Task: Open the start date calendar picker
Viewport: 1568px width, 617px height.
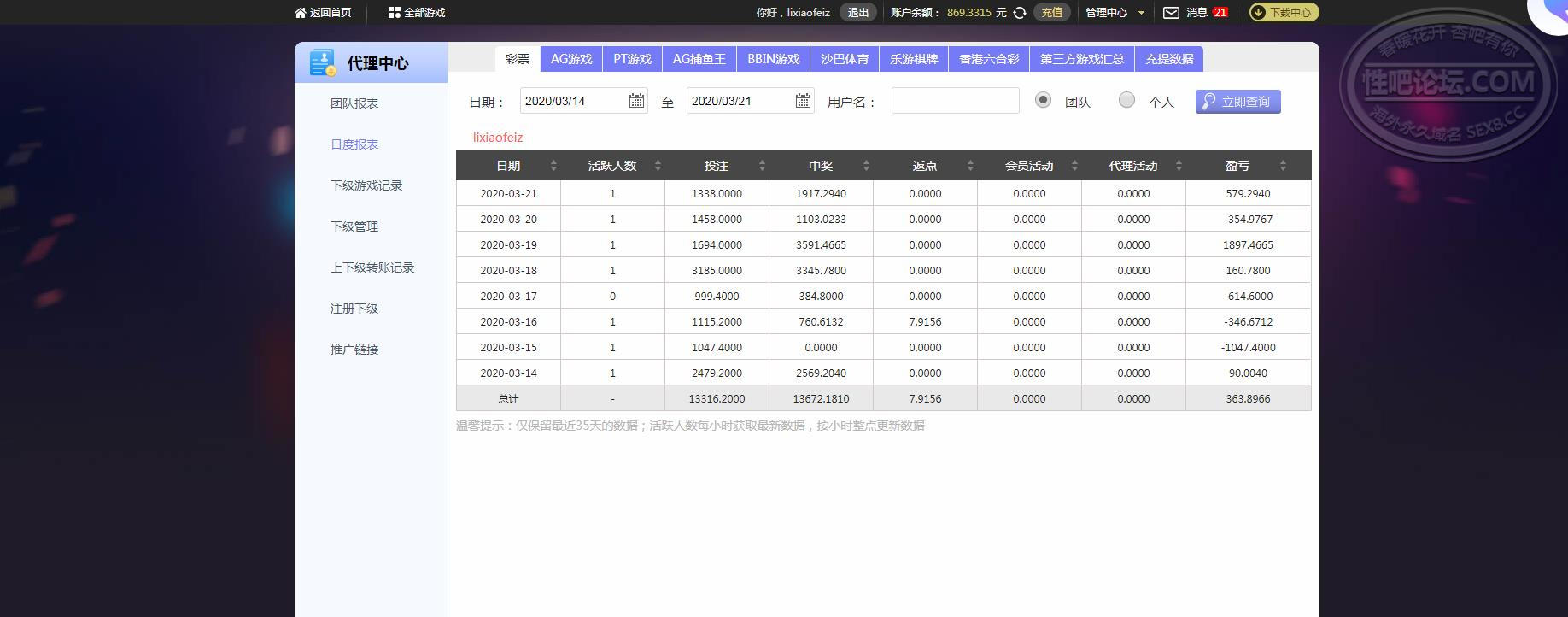Action: coord(636,101)
